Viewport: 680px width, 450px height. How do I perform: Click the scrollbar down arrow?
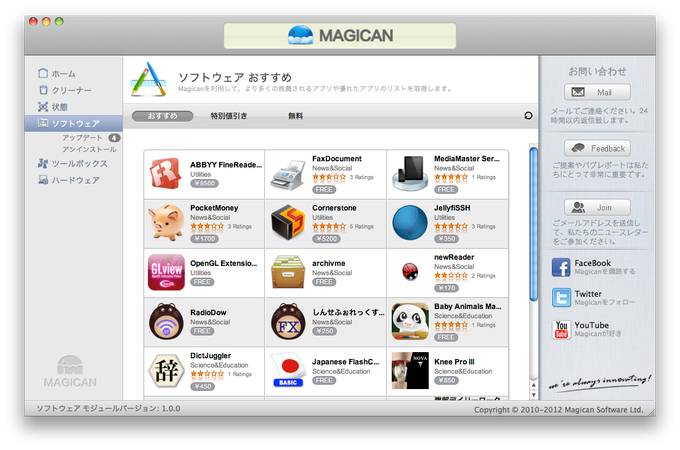pos(533,395)
